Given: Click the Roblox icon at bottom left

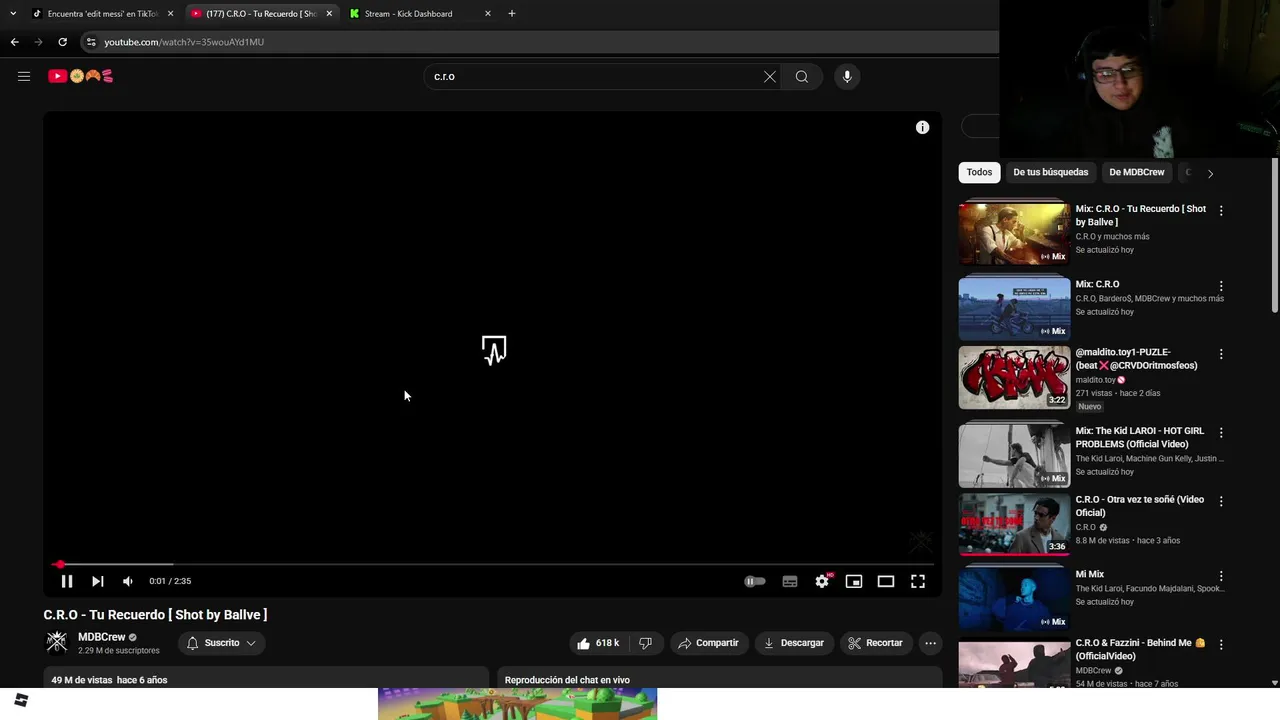Looking at the screenshot, I should click(x=21, y=700).
